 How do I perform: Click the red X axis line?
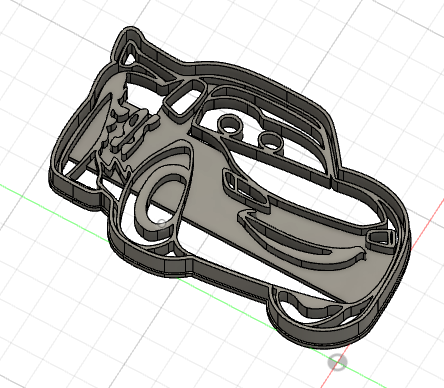(430, 218)
